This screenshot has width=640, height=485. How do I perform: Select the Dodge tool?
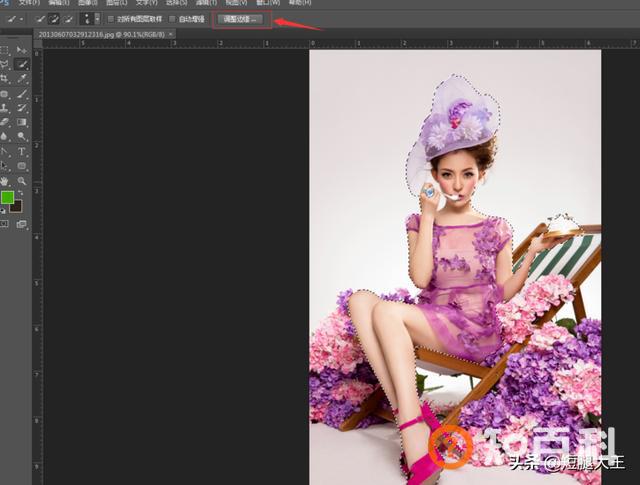(x=22, y=136)
